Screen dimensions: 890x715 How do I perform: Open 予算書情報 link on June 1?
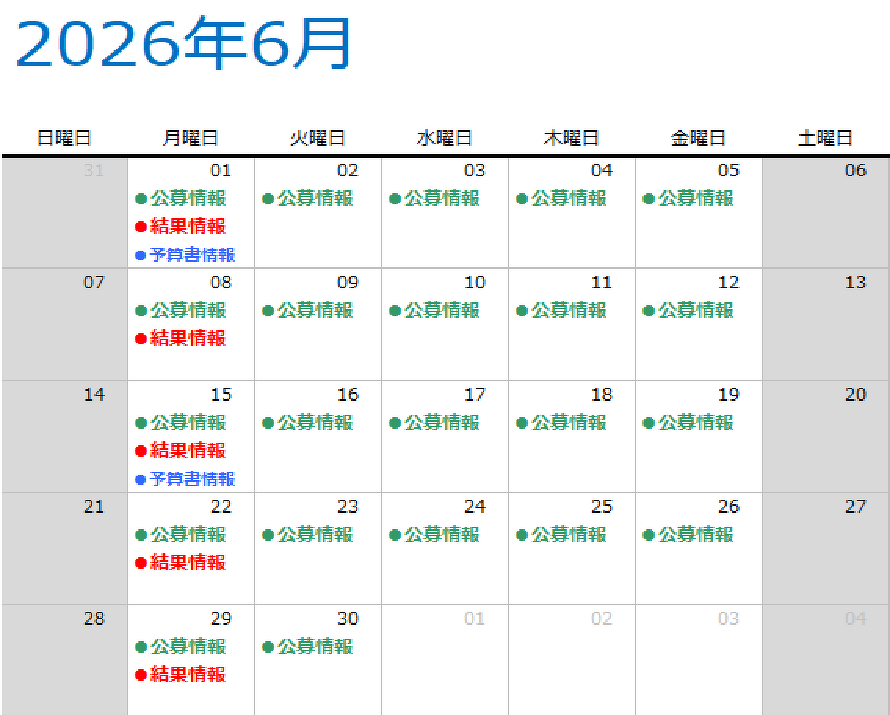tap(191, 255)
